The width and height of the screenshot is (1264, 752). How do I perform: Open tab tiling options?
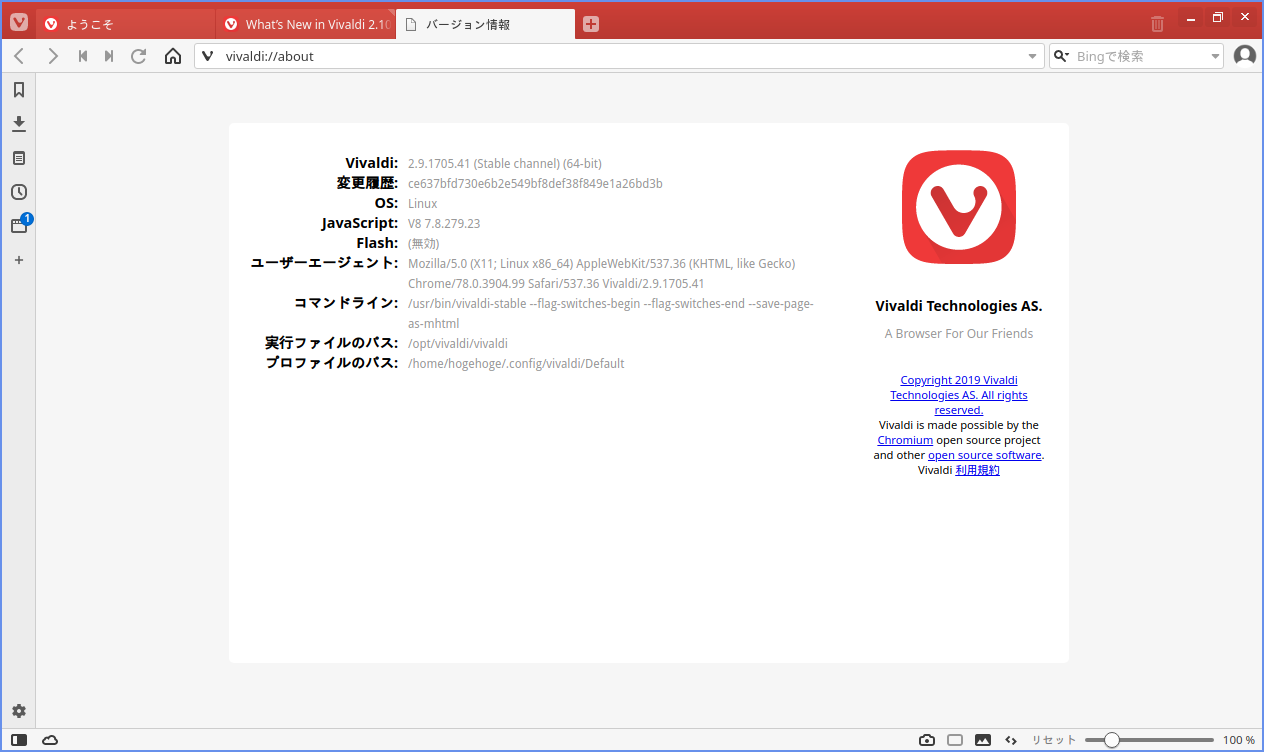[x=955, y=740]
